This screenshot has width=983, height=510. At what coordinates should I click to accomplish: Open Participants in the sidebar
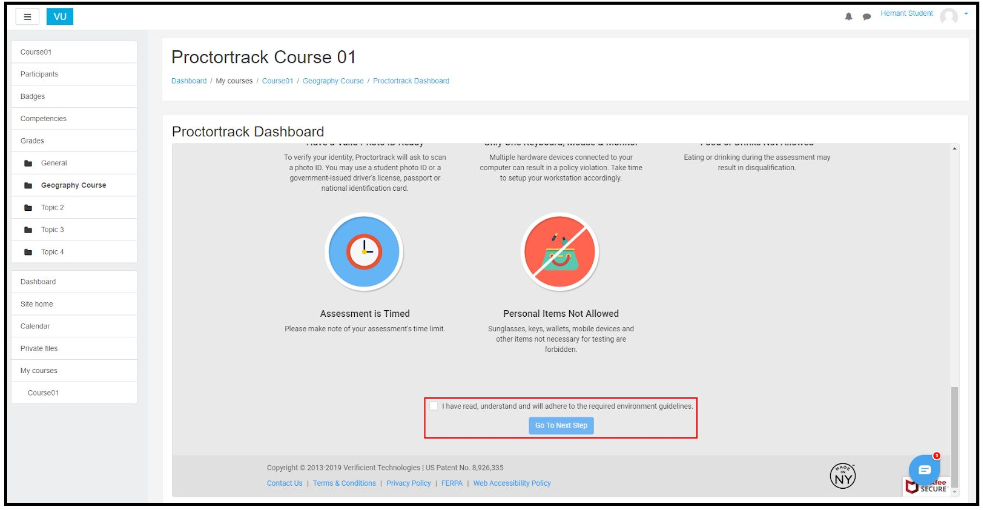74,74
